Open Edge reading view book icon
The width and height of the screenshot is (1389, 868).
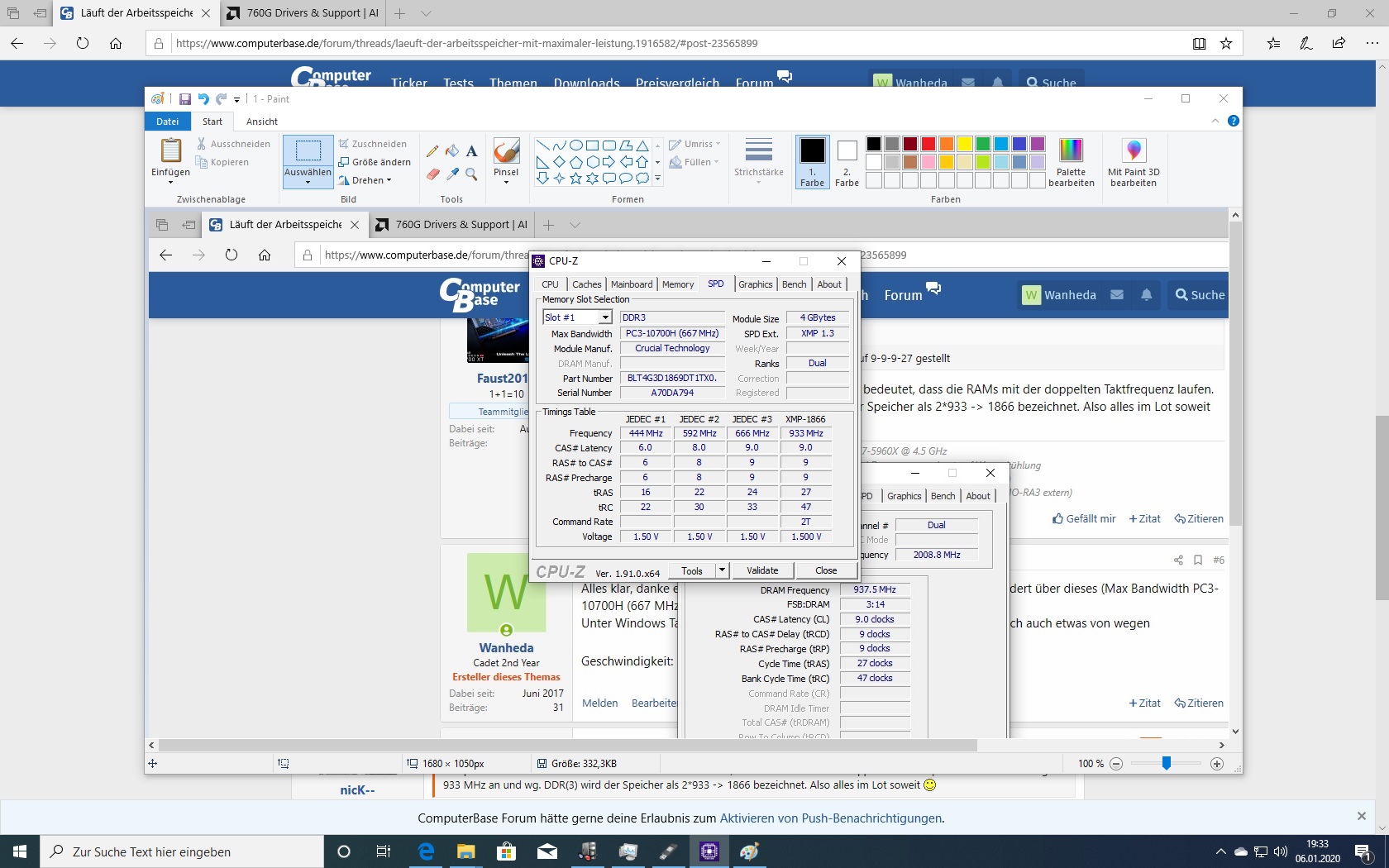1199,44
